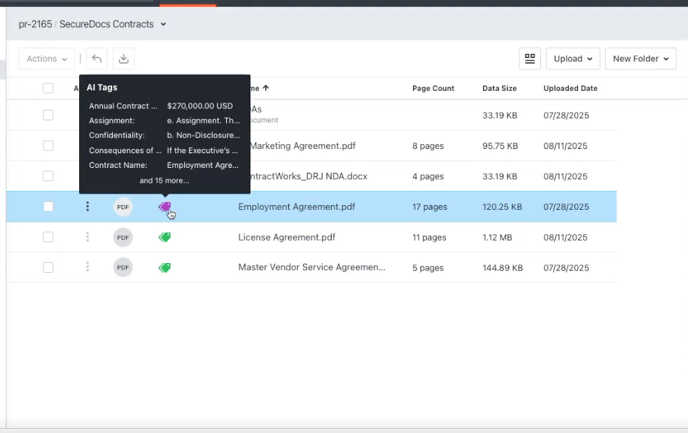Image resolution: width=688 pixels, height=433 pixels.
Task: Open the New Folder dropdown
Action: 641,58
